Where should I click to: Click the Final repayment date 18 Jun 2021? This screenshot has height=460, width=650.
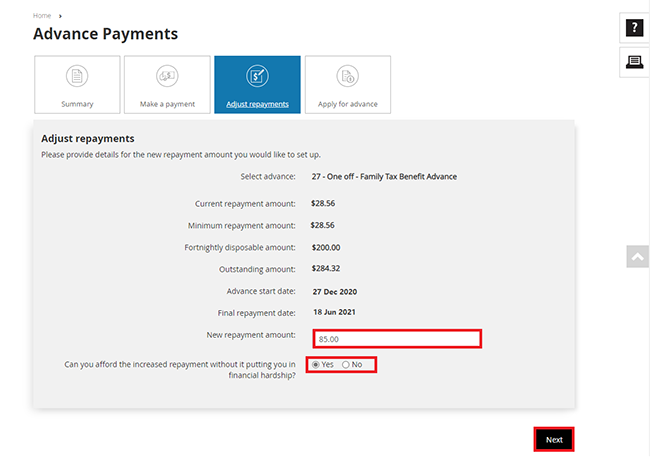pos(334,312)
